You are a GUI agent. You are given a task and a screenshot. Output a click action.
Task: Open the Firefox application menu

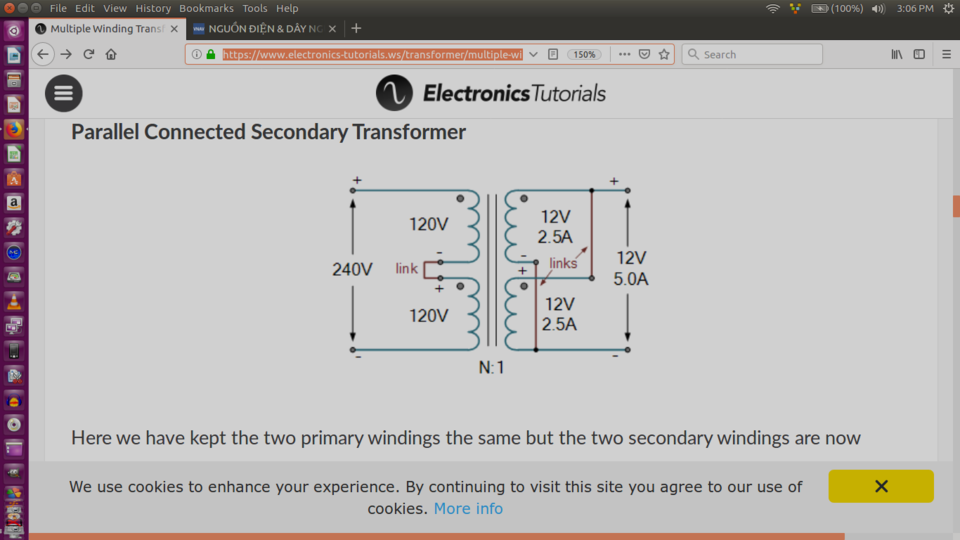[x=946, y=54]
